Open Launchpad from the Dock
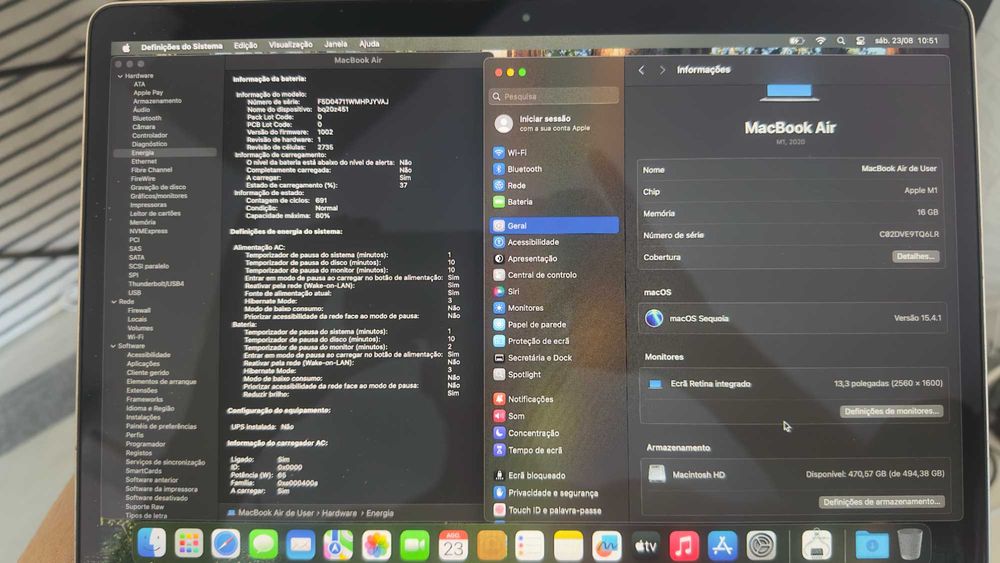The height and width of the screenshot is (563, 1000). tap(189, 544)
